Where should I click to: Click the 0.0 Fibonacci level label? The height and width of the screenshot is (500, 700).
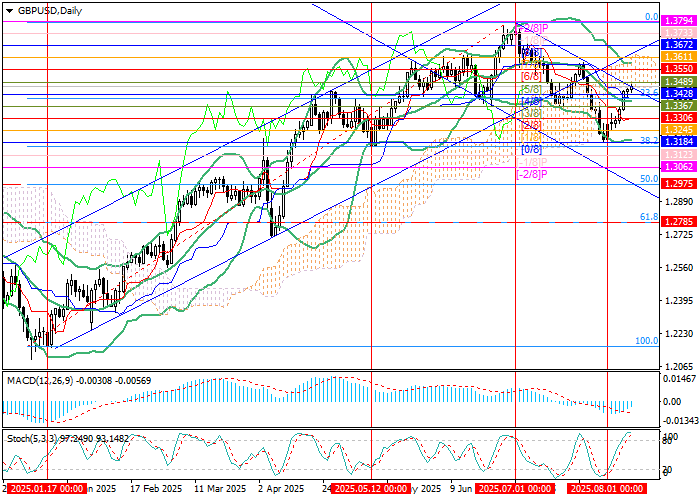pyautogui.click(x=652, y=17)
